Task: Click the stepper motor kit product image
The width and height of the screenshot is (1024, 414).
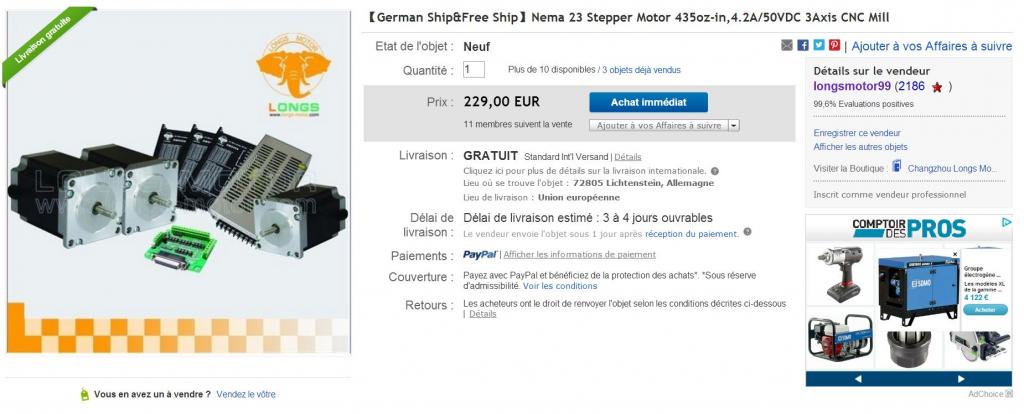Action: click(x=178, y=182)
